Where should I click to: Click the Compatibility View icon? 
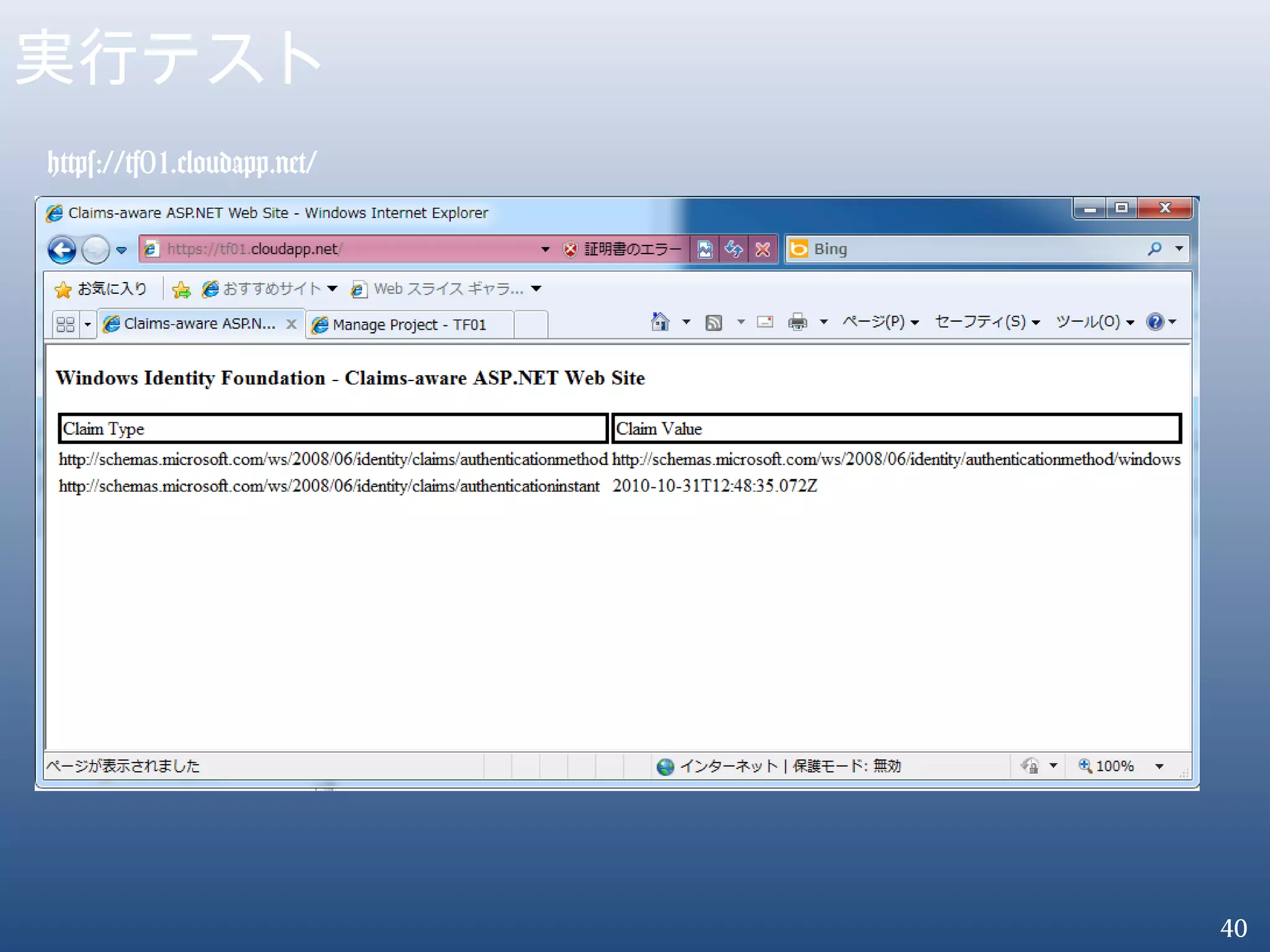pos(705,249)
